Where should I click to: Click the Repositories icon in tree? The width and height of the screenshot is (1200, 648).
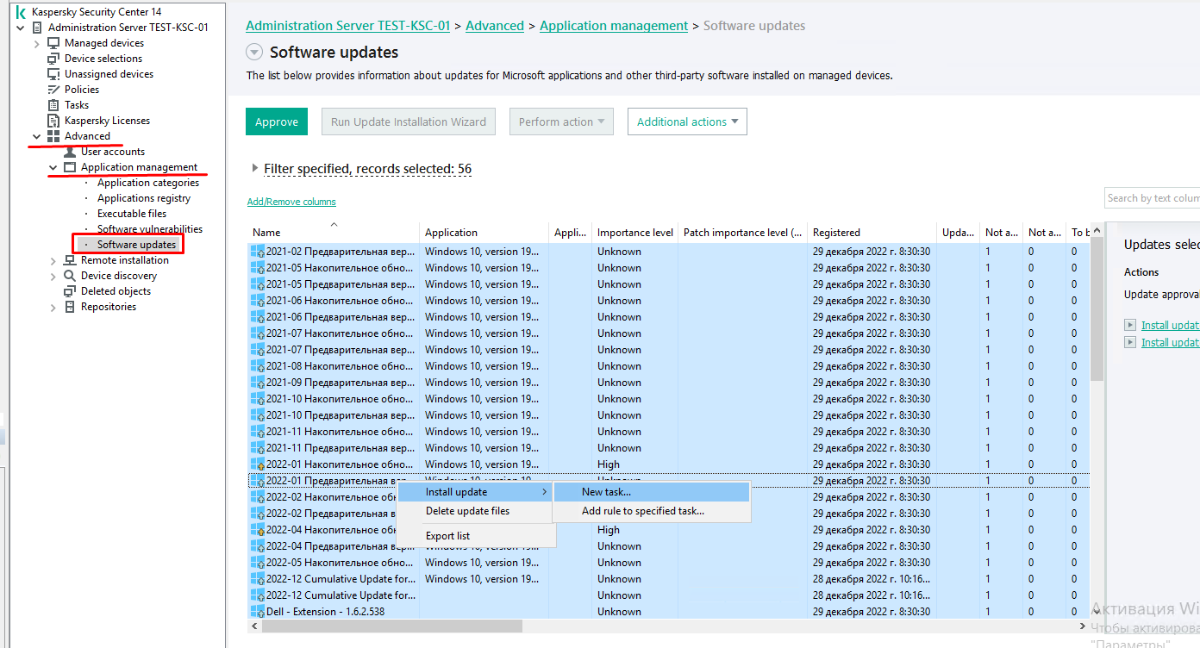(x=70, y=307)
